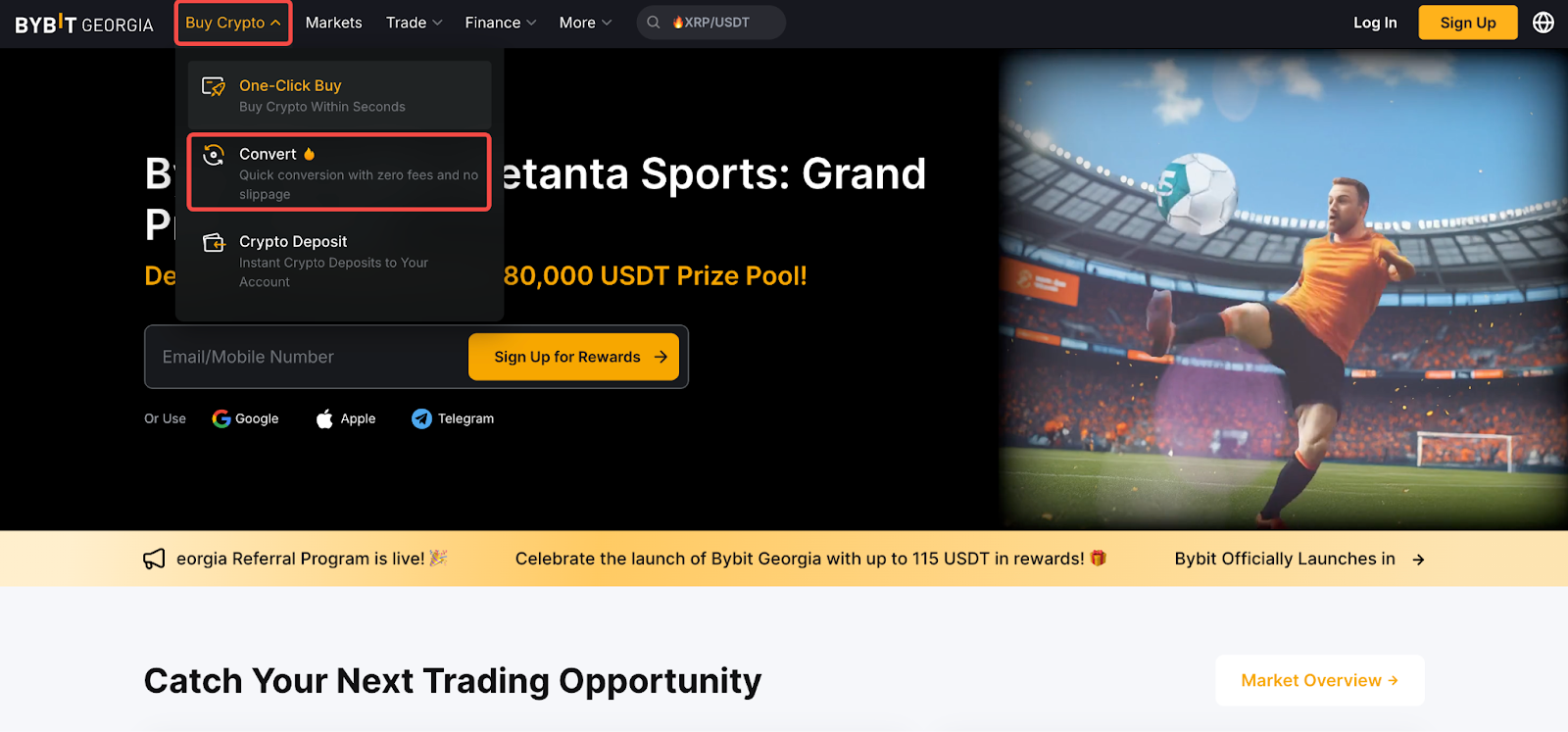Click the globe language selector icon

coord(1543,23)
